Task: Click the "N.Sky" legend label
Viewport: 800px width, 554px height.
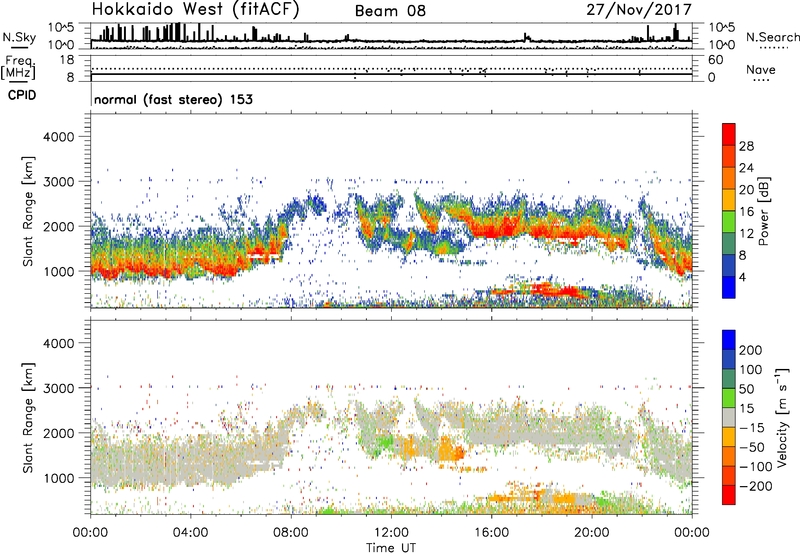Action: (x=19, y=37)
